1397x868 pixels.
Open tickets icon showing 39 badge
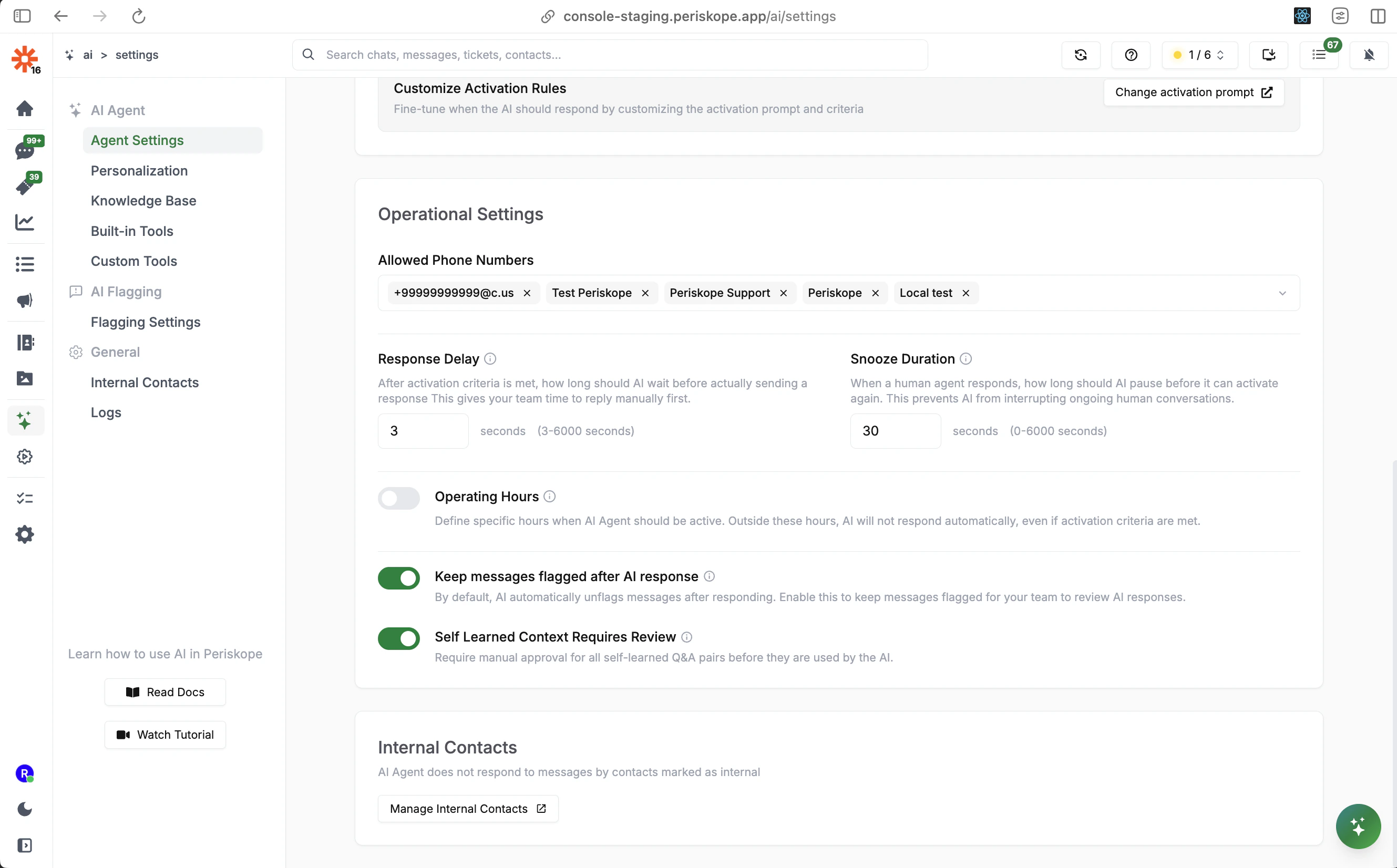pyautogui.click(x=25, y=186)
